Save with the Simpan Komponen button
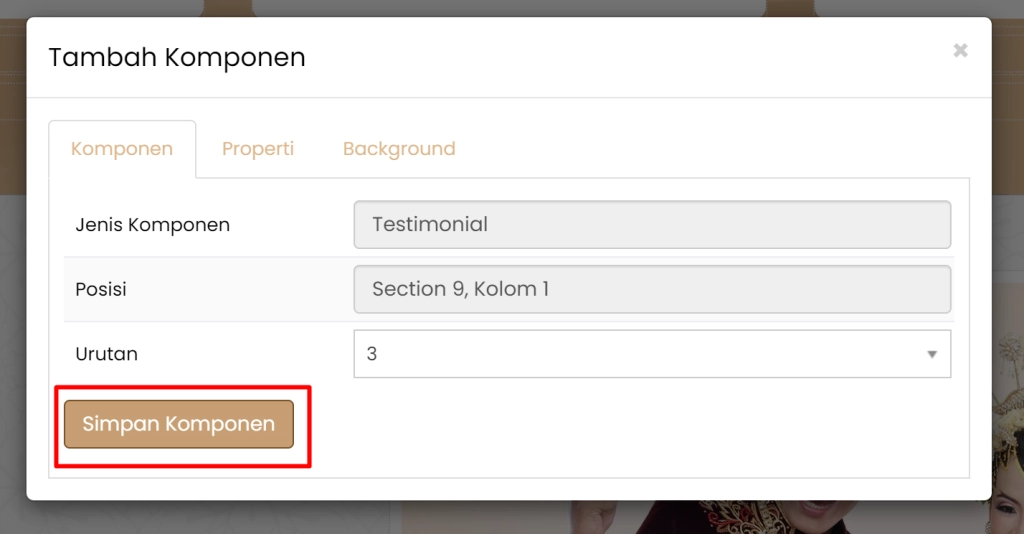1024x534 pixels. [179, 424]
